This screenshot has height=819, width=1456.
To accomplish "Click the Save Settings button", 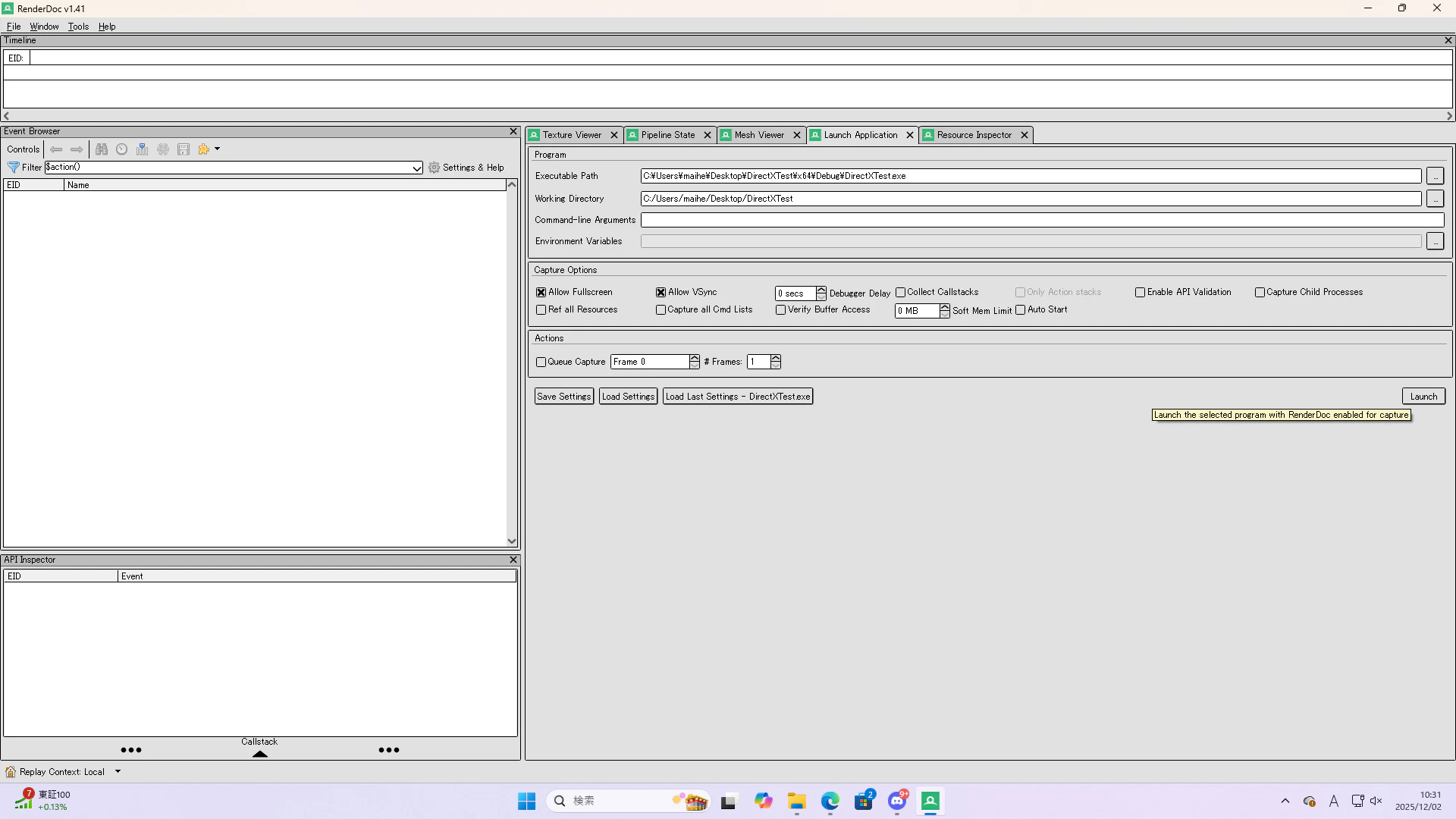I will 563,397.
